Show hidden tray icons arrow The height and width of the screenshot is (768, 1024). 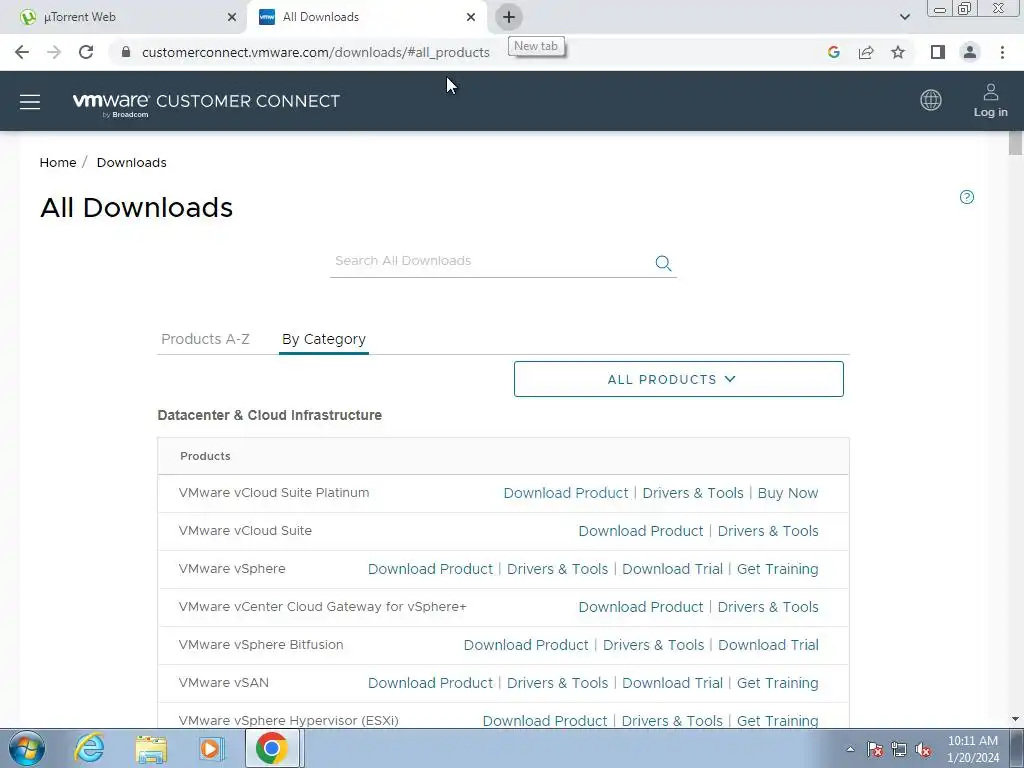coord(850,750)
